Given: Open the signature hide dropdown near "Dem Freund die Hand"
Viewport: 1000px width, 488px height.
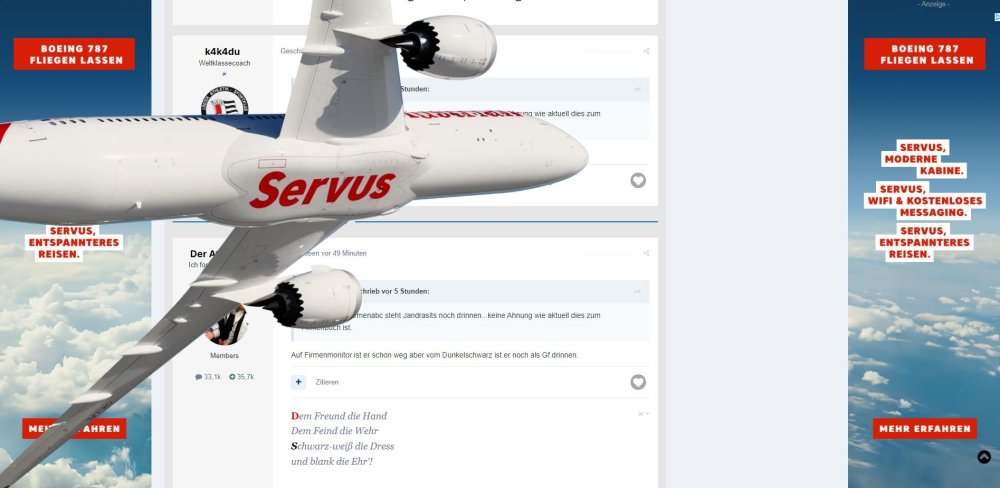Looking at the screenshot, I should click(x=643, y=414).
